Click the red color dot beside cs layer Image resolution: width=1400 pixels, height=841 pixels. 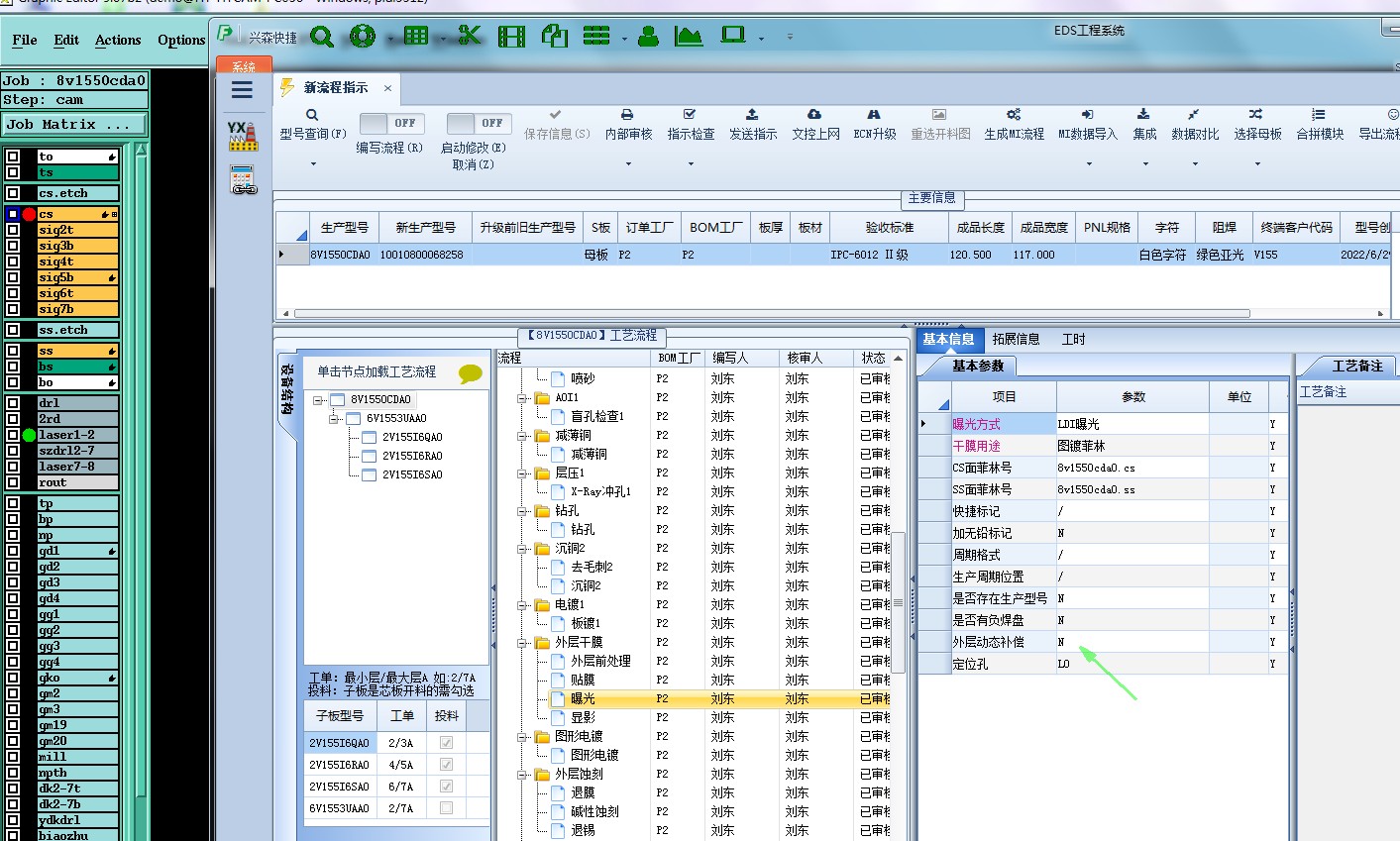pos(29,214)
